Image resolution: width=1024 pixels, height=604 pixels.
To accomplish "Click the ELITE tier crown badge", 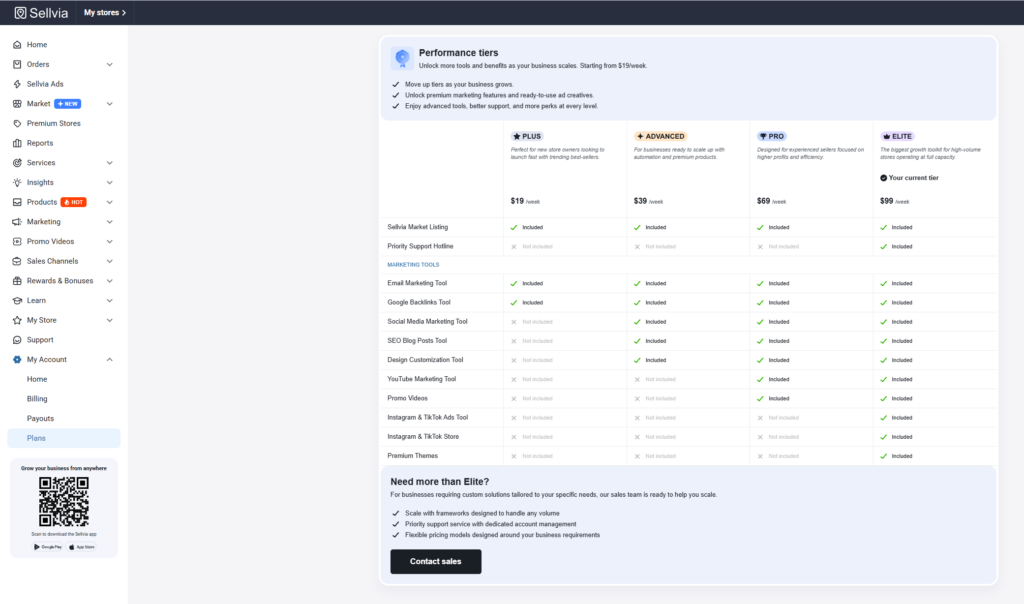I will pos(897,136).
